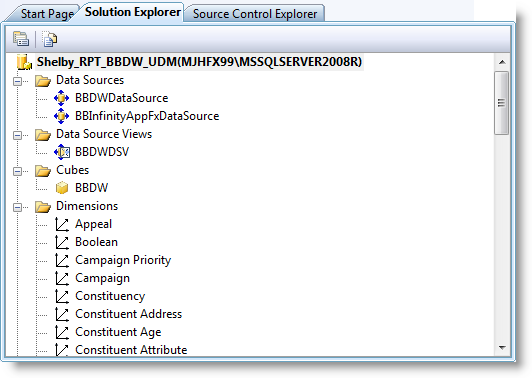Viewport: 532px width, 378px height.
Task: Select BBInfinityAppFxDataSource text
Action: click(x=147, y=116)
